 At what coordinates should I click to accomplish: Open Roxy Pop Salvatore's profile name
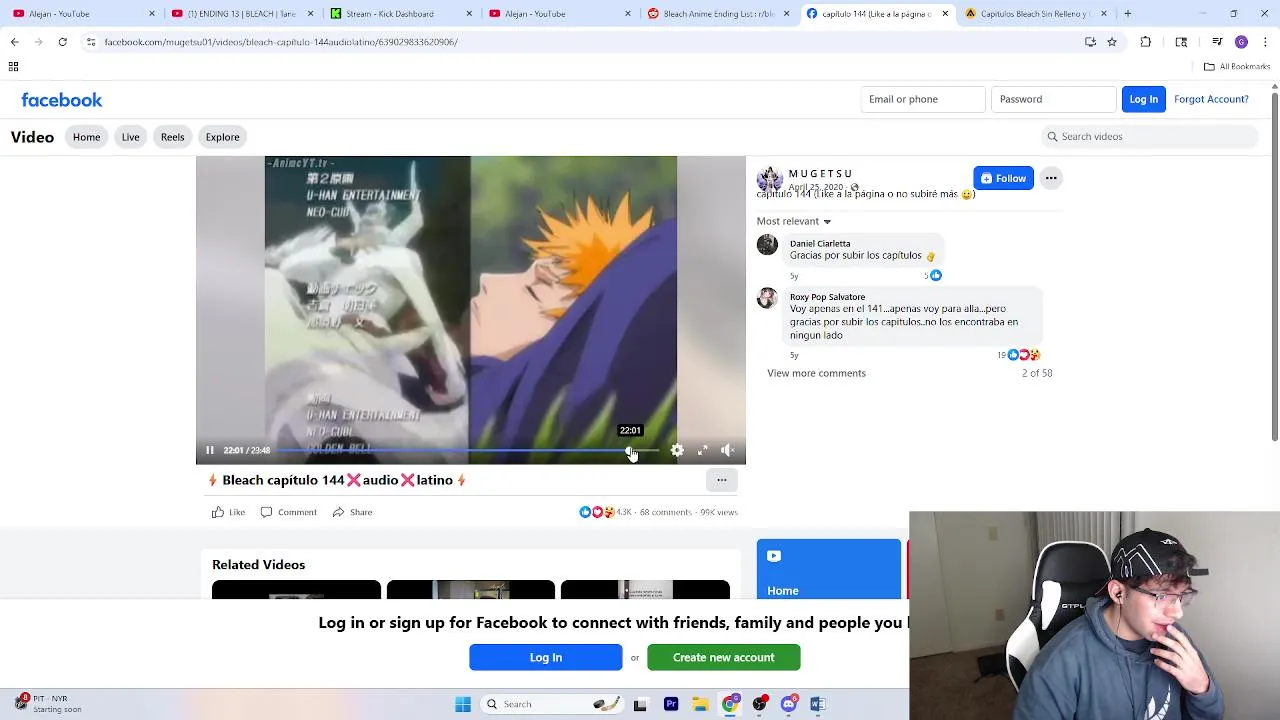(x=827, y=297)
